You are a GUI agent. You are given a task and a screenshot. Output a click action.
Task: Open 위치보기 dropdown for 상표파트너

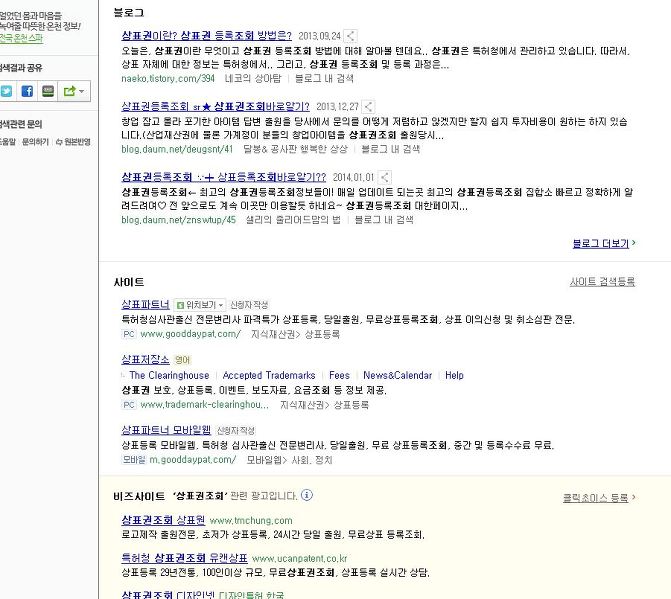tap(200, 305)
